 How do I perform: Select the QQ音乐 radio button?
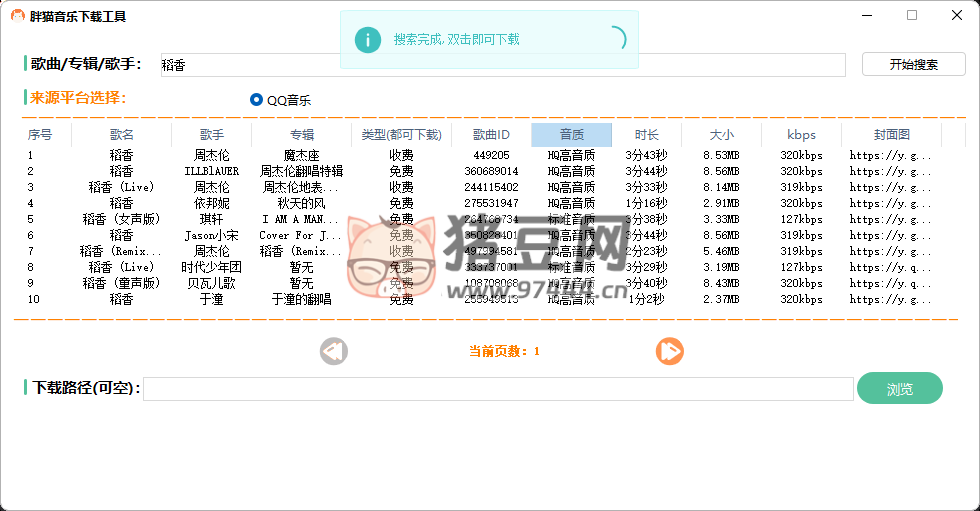257,100
